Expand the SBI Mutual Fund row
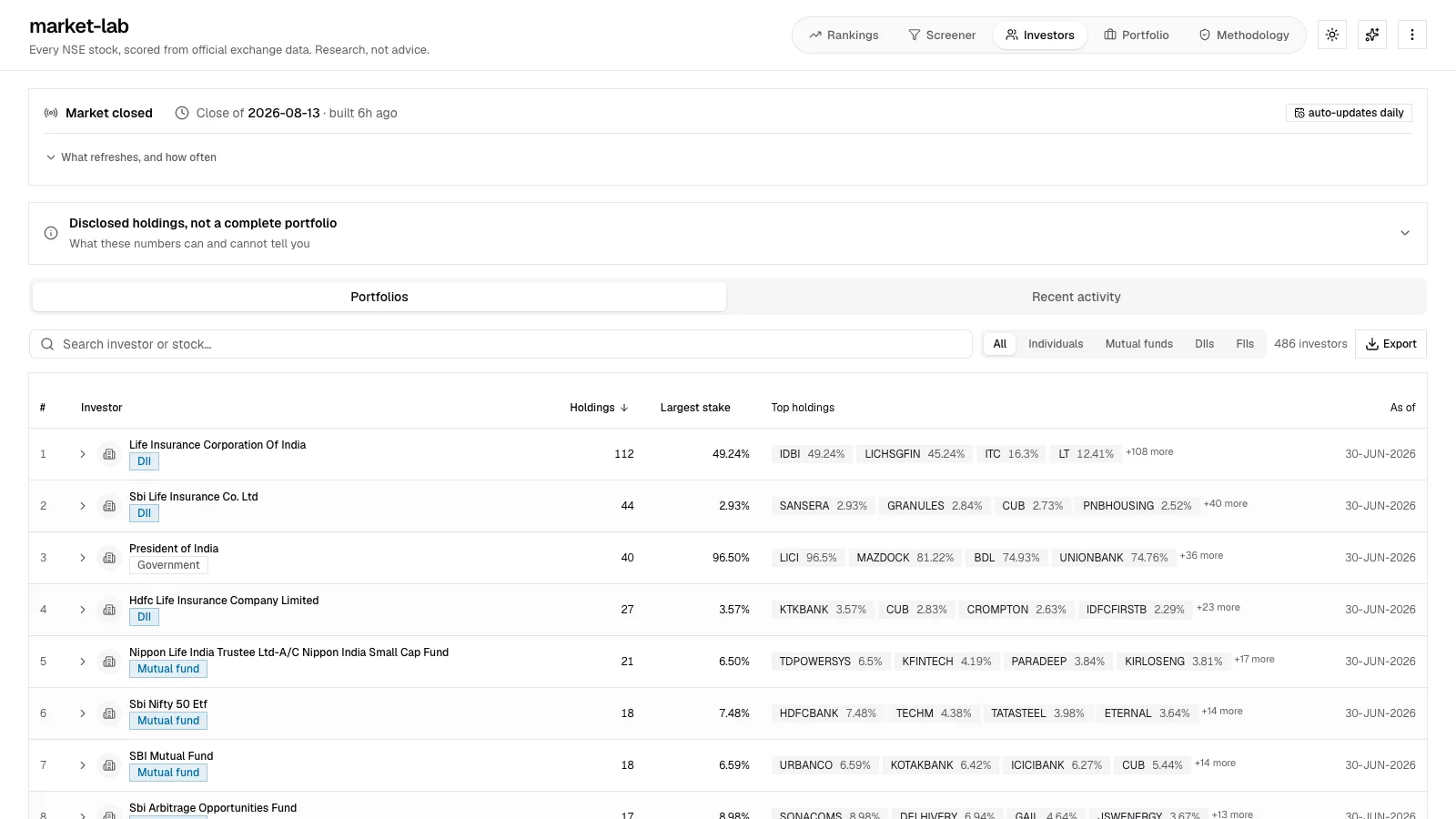This screenshot has width=1456, height=819. (82, 765)
